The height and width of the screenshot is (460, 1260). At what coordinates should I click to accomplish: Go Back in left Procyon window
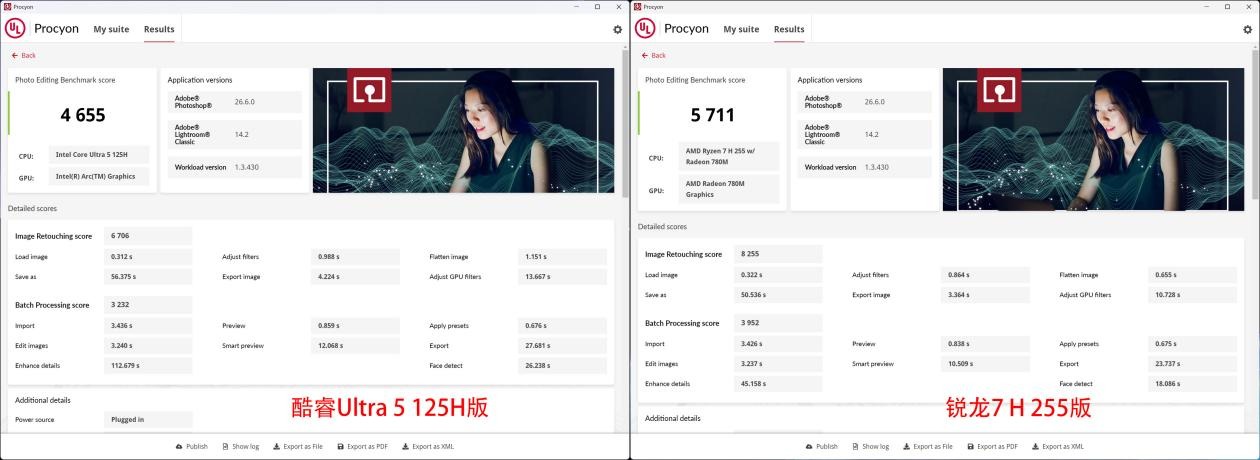[x=23, y=55]
